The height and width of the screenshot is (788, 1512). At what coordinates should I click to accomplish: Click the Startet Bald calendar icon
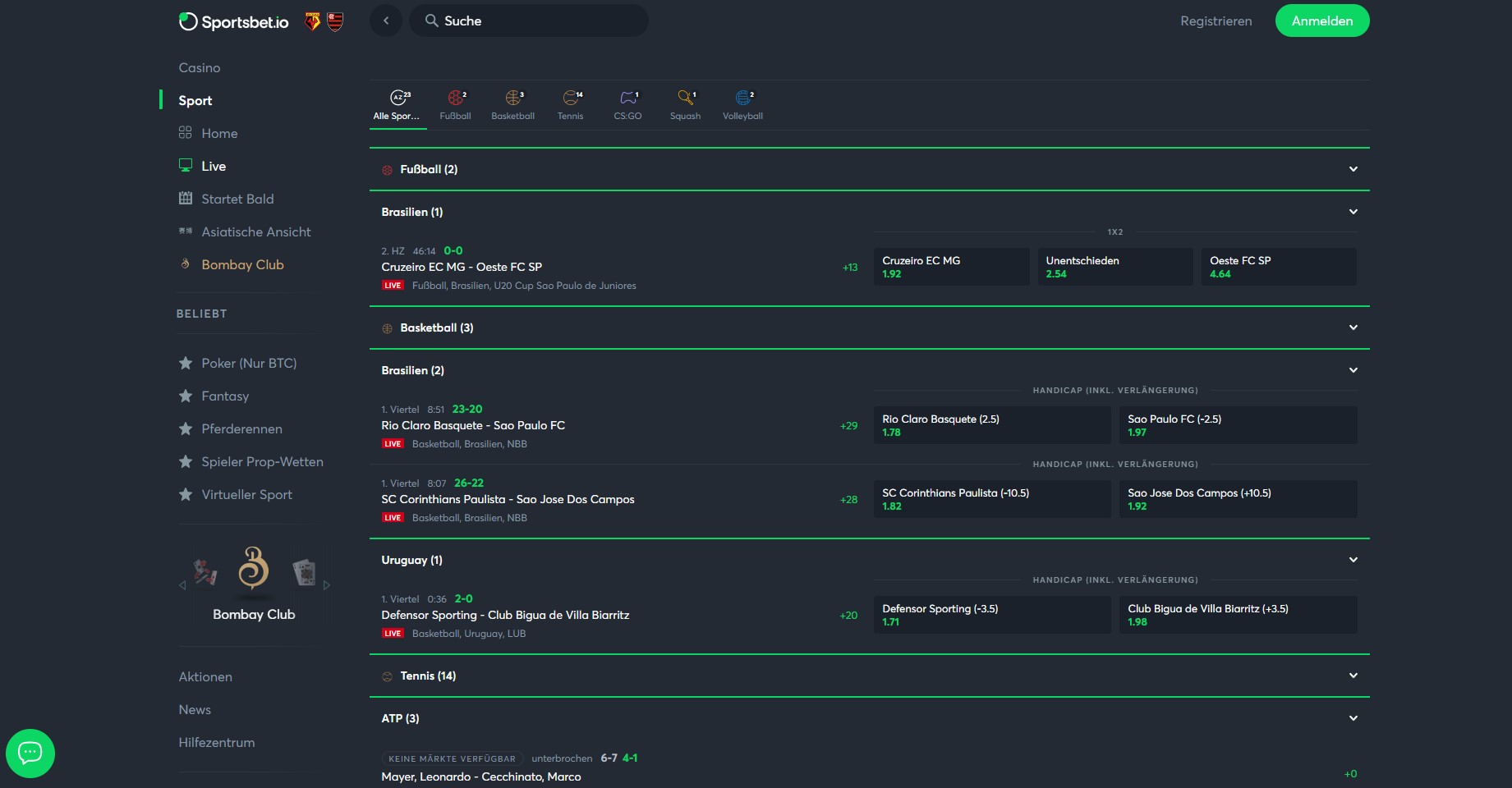[x=186, y=199]
